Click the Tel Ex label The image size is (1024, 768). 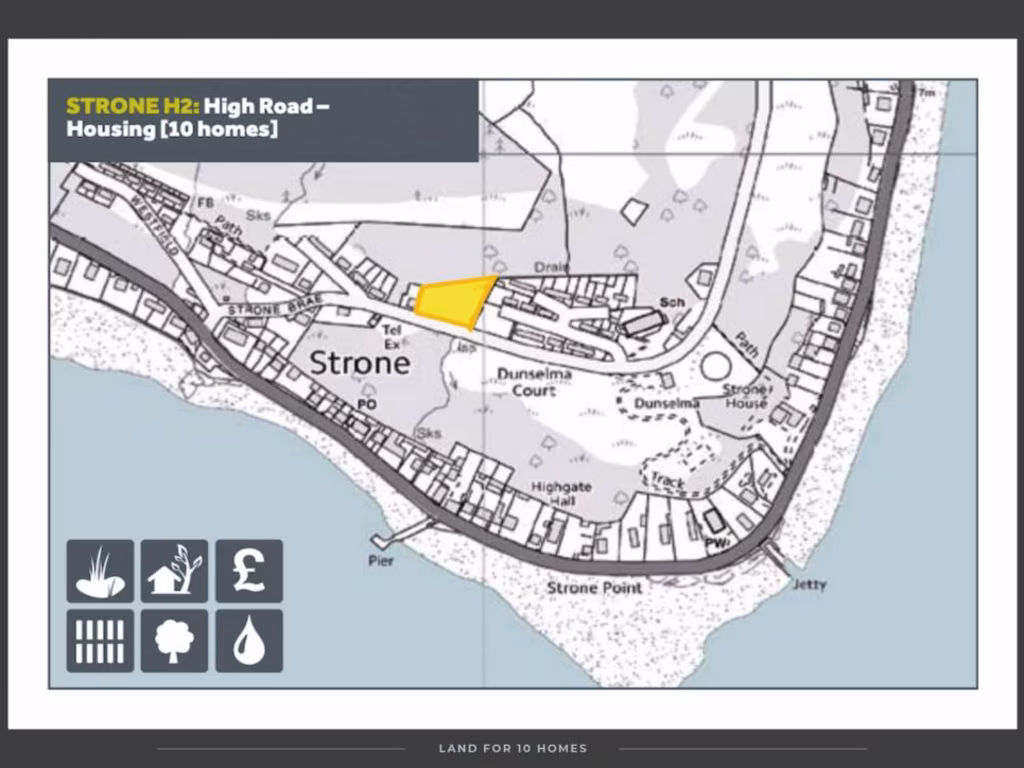click(x=392, y=337)
